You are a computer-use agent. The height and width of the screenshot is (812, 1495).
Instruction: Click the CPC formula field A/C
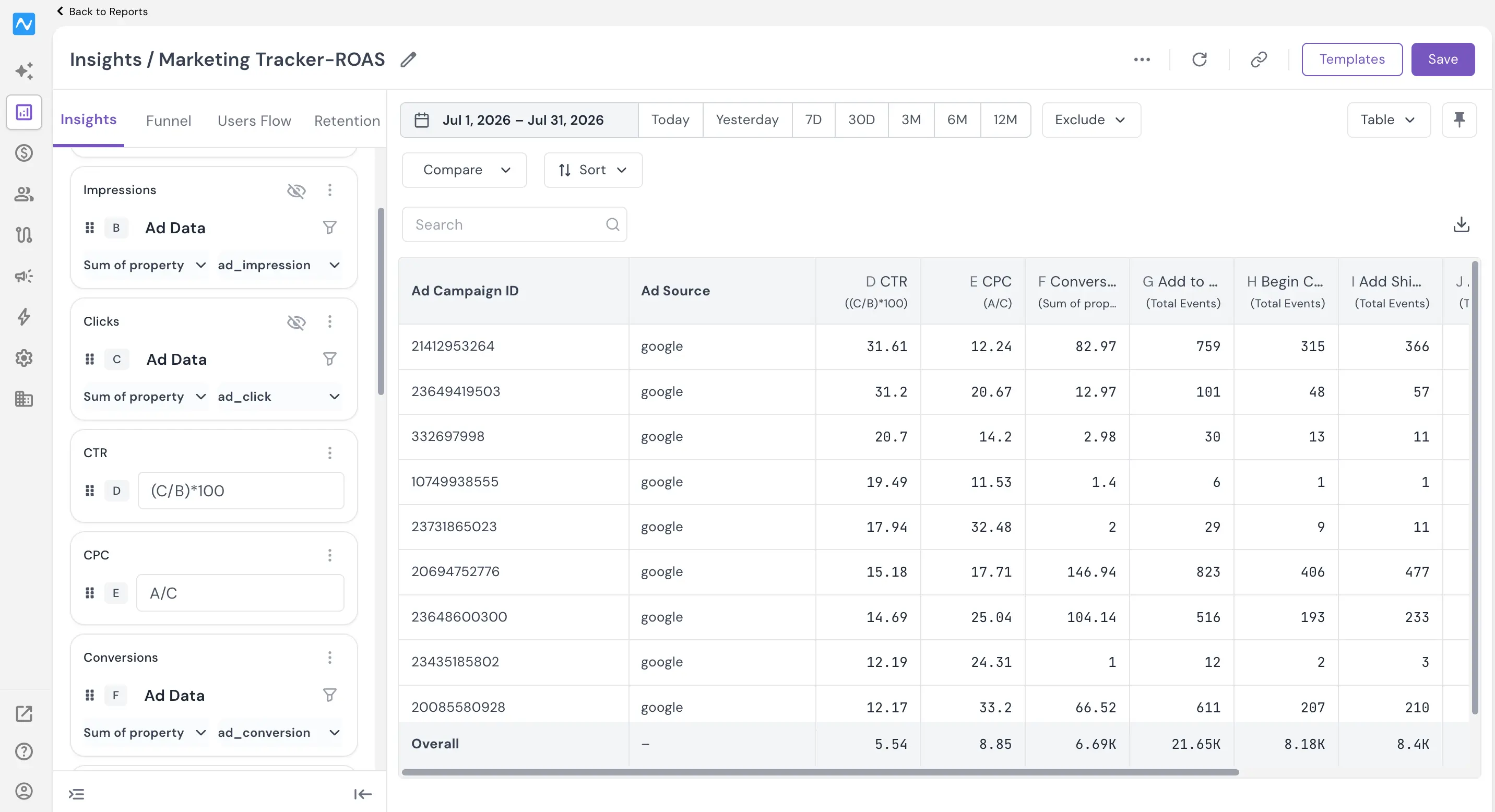[x=240, y=593]
